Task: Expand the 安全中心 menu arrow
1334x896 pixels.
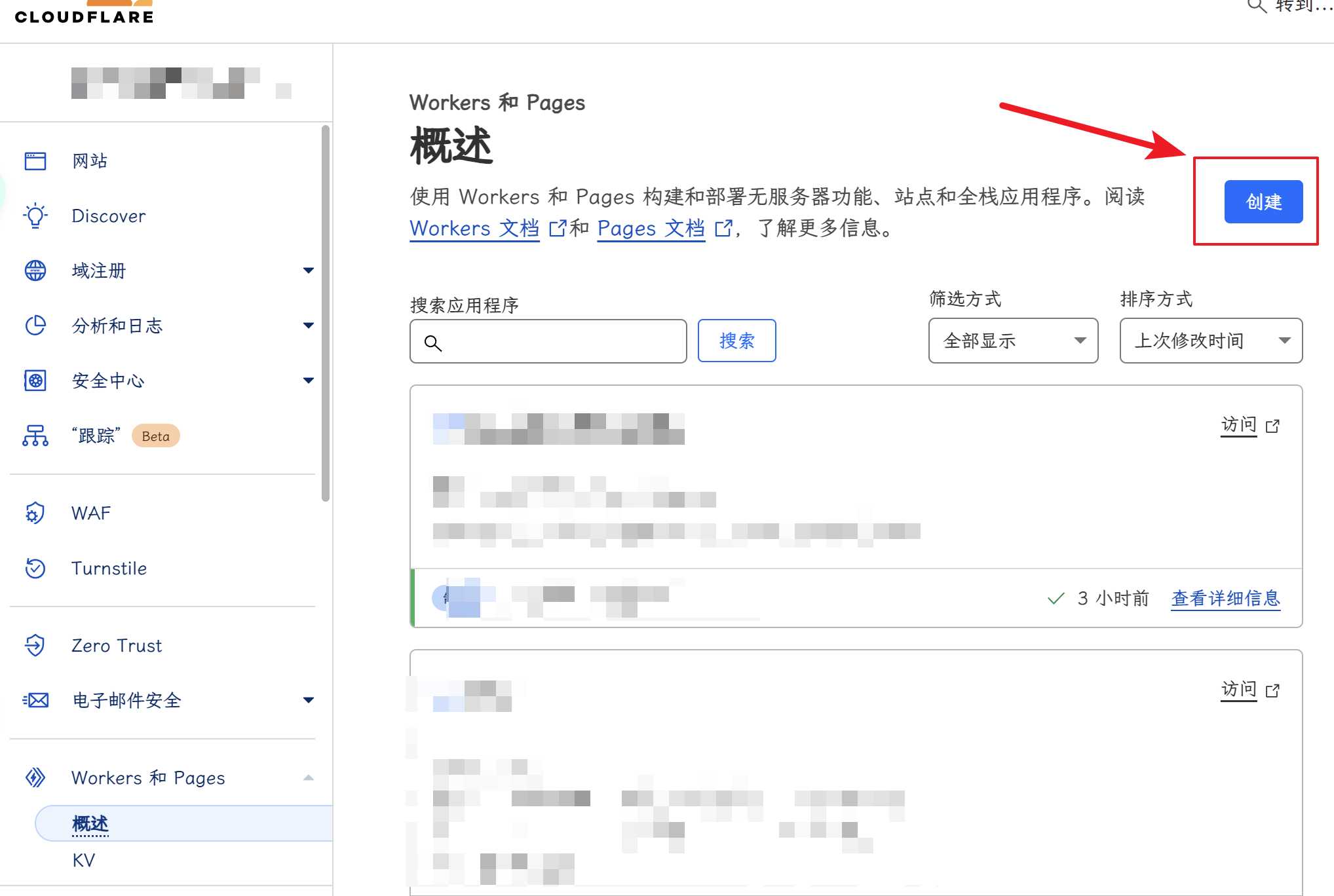Action: click(309, 381)
